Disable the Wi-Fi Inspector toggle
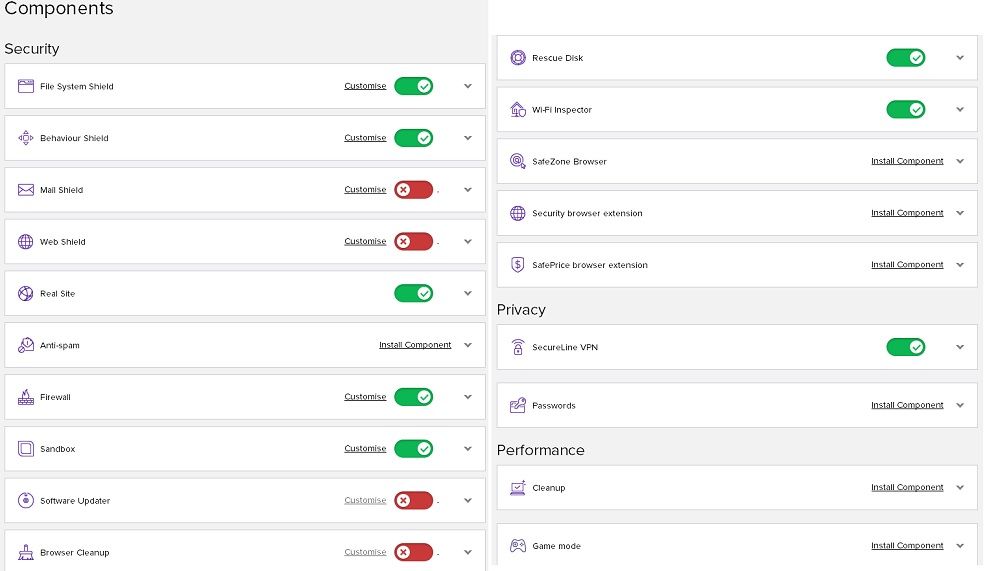Screen dimensions: 1000x571 (906, 110)
